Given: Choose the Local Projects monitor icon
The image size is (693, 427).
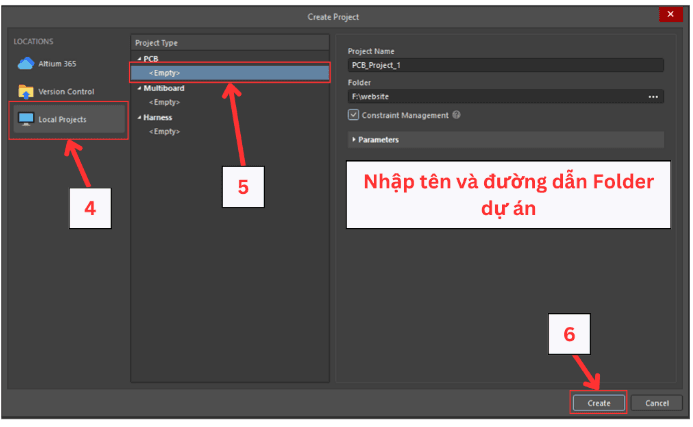Looking at the screenshot, I should coord(26,119).
